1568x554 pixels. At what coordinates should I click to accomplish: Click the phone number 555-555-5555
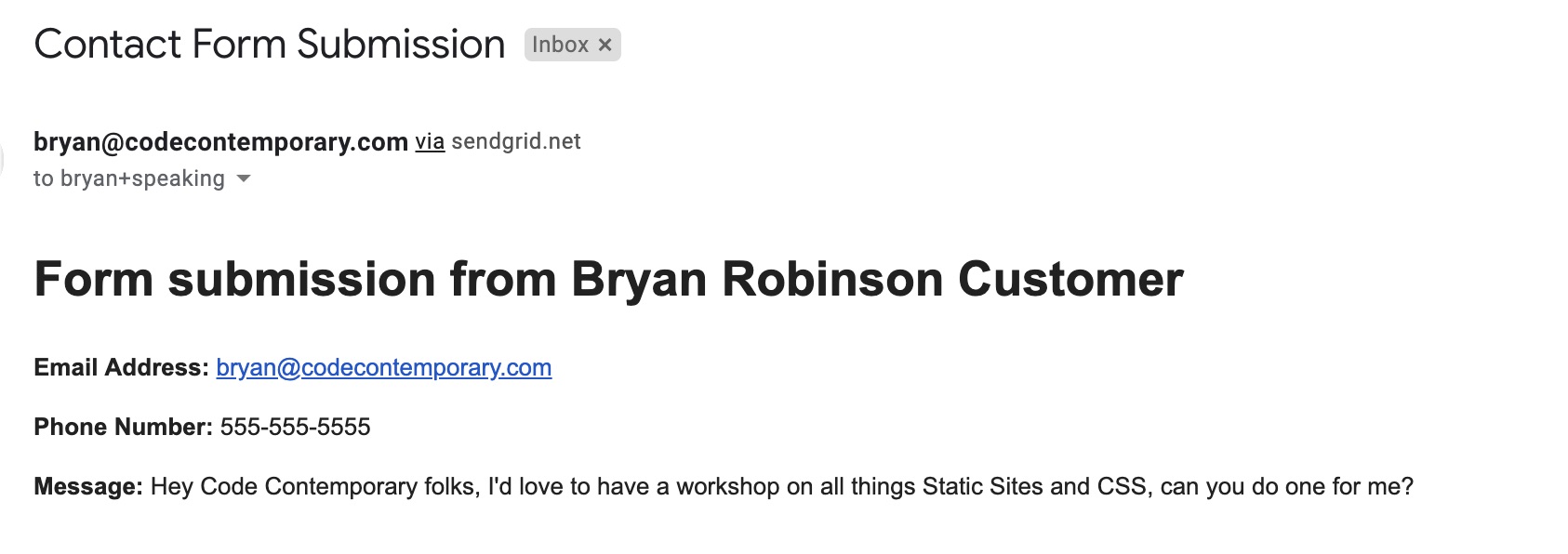[x=296, y=428]
